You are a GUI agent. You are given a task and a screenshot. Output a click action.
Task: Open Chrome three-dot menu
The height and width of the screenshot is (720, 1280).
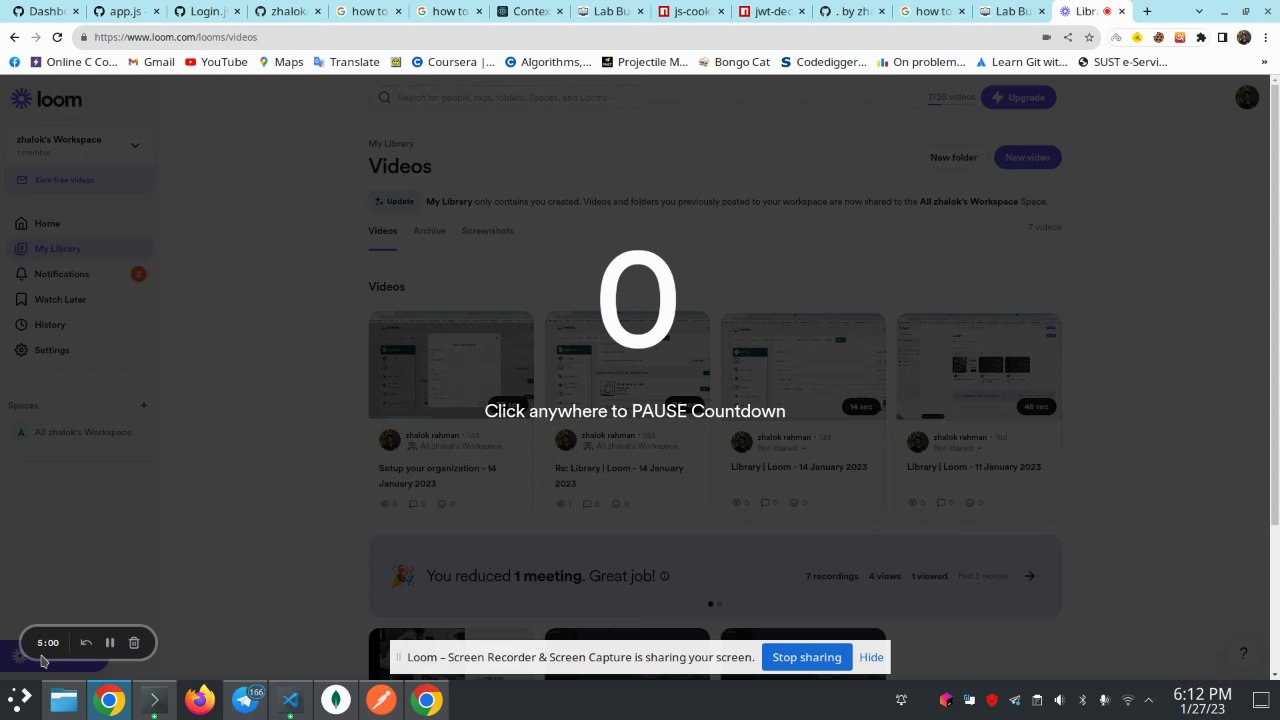click(1265, 37)
